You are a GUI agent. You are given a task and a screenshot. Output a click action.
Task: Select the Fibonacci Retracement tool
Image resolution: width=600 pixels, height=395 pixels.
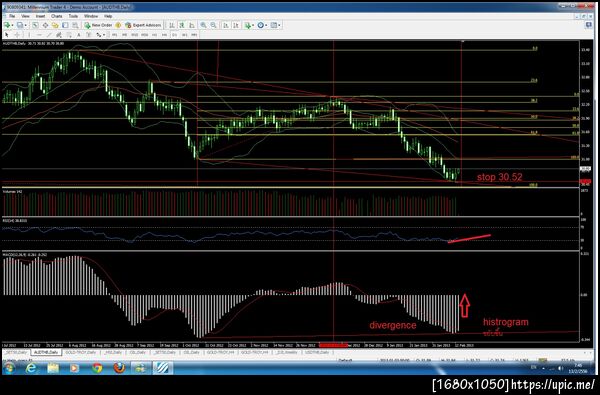[x=69, y=35]
